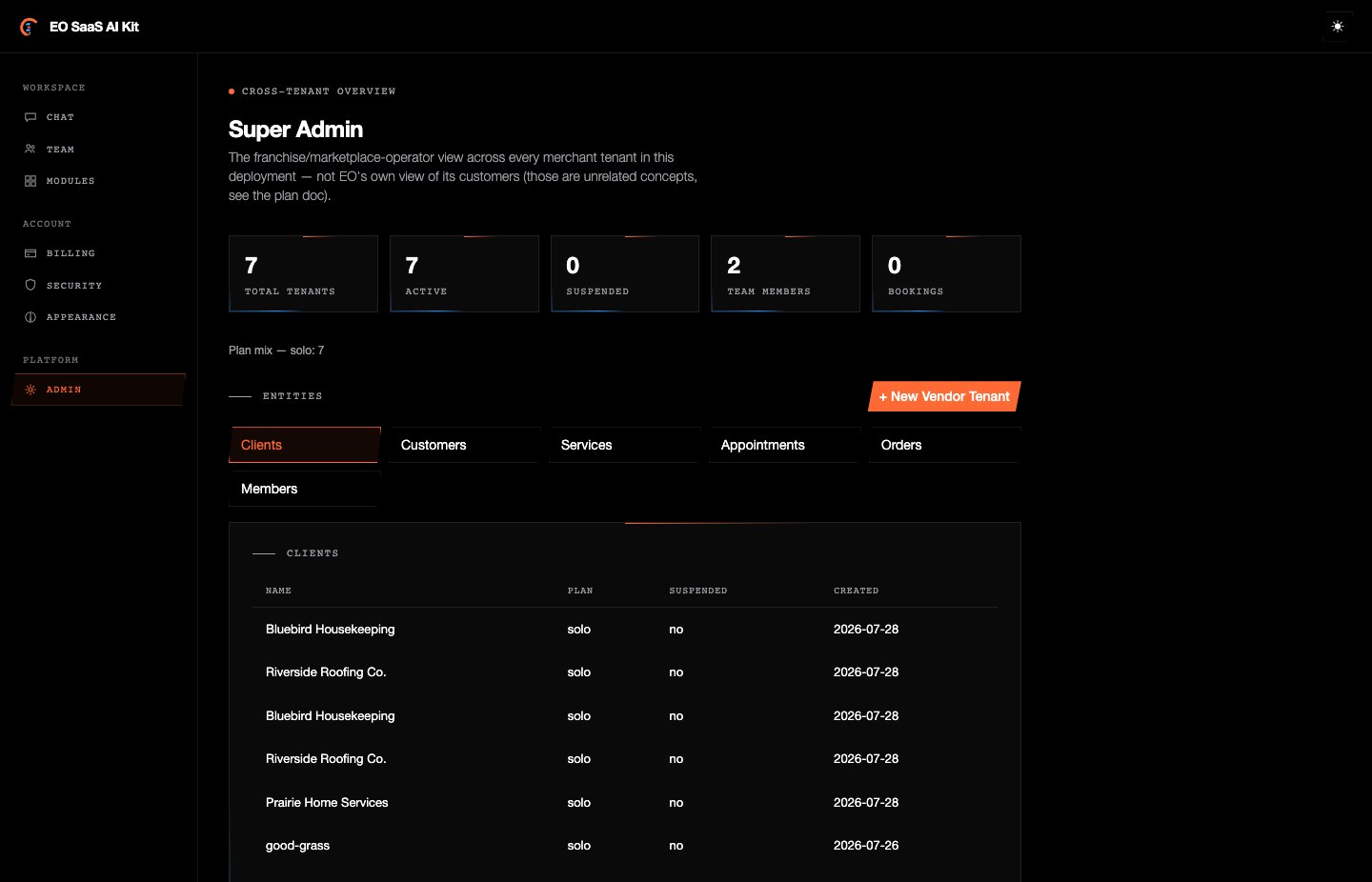Select the Admin platform item label

click(x=64, y=390)
